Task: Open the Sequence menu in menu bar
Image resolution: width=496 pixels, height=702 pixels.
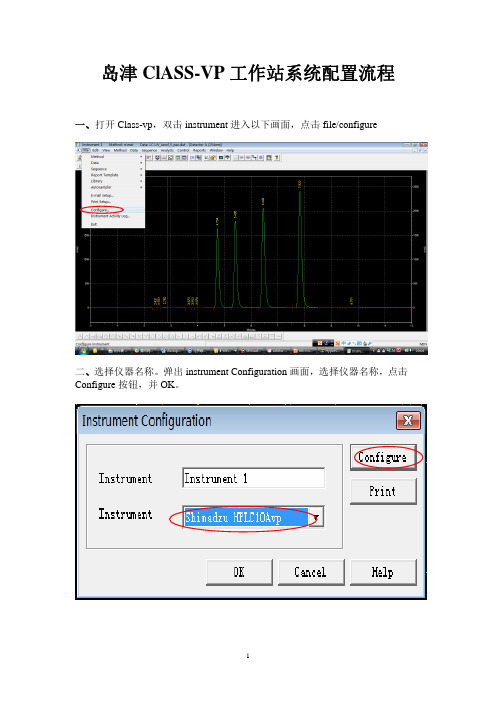Action: point(150,150)
